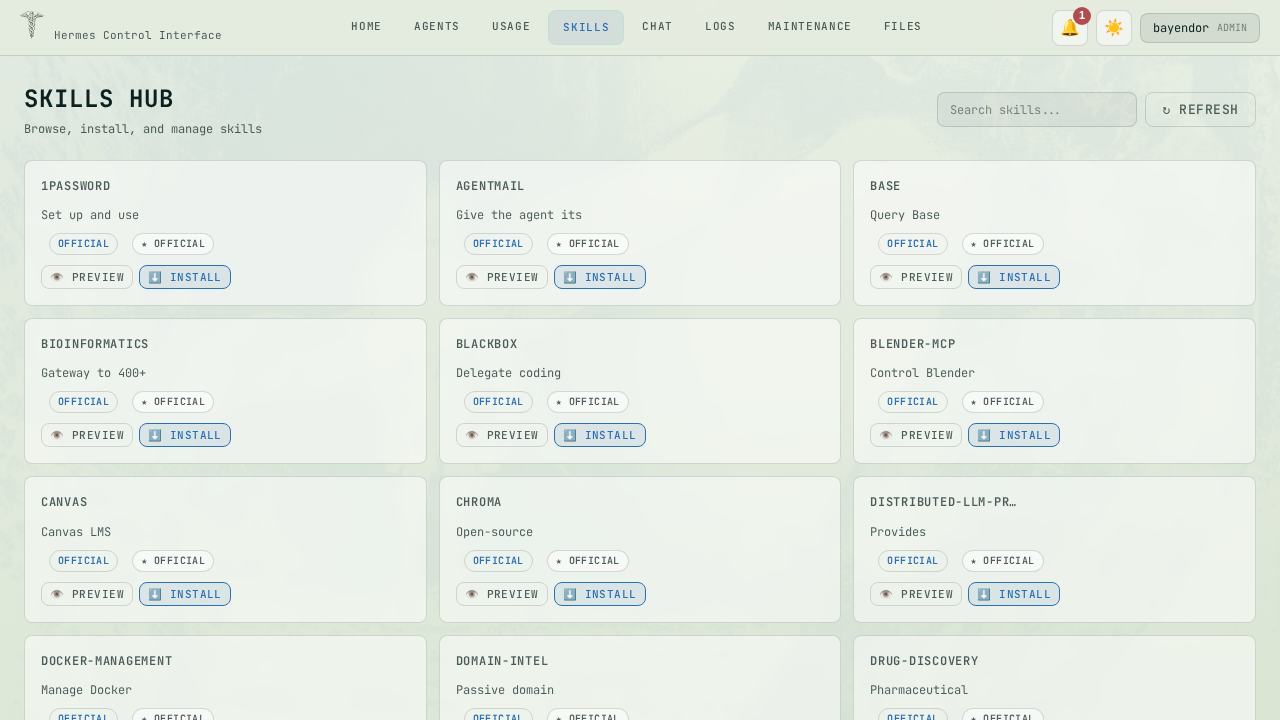Focus the Search skills input field
This screenshot has height=720, width=1280.
pyautogui.click(x=1036, y=110)
